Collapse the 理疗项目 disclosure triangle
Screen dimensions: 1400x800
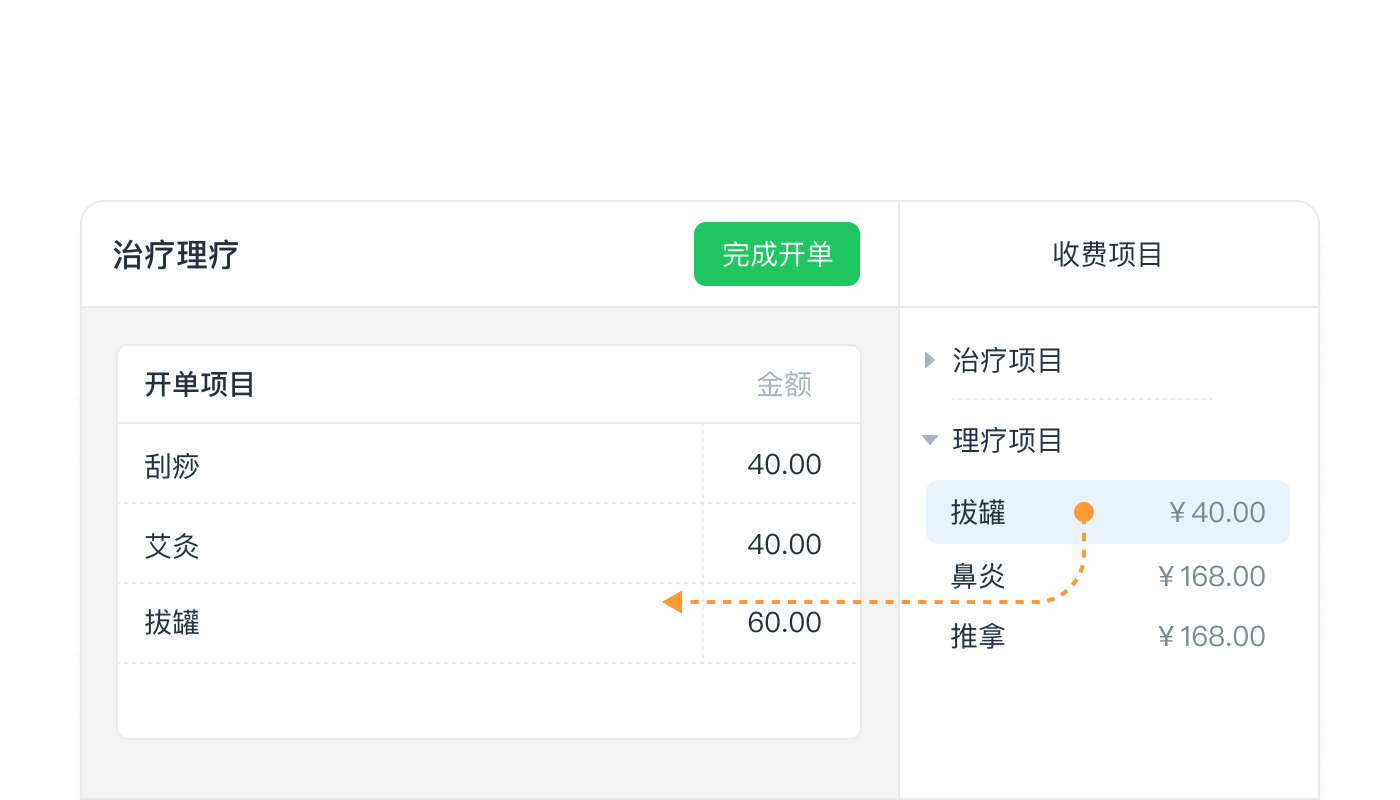[930, 440]
